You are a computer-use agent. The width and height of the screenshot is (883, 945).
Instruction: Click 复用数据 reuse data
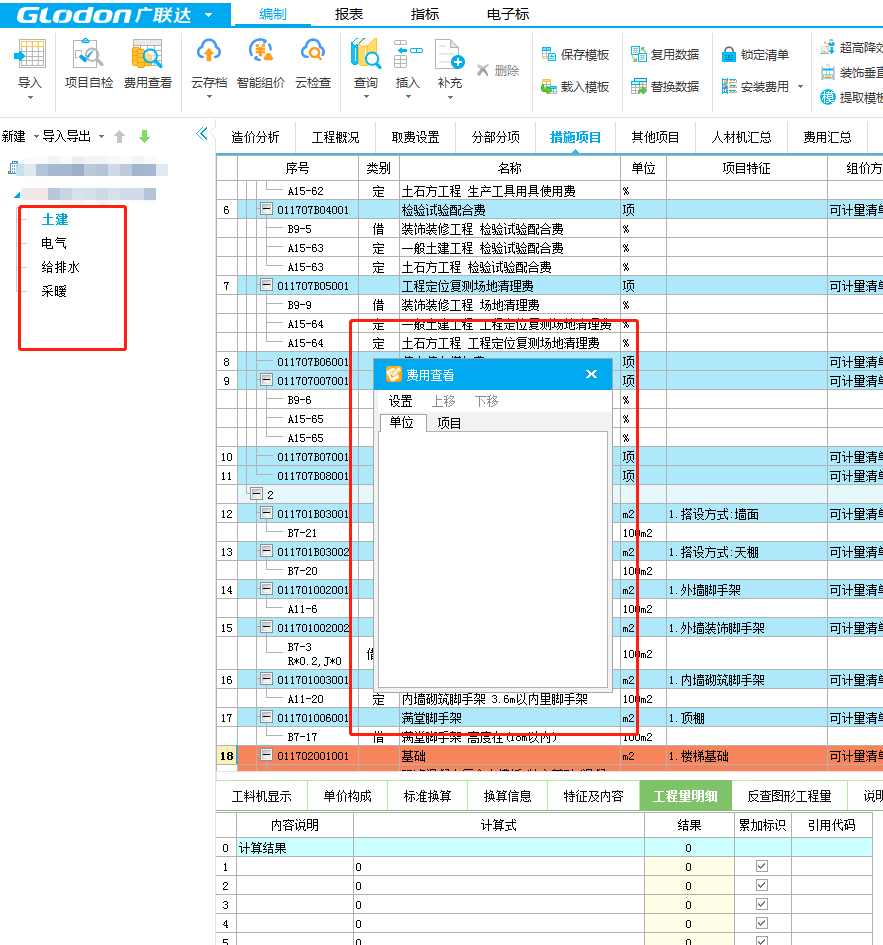(665, 55)
